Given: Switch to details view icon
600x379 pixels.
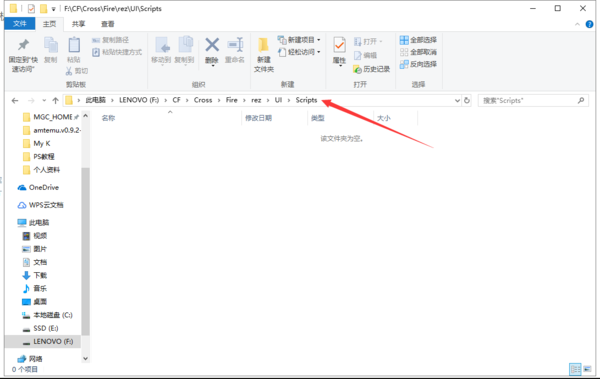Looking at the screenshot, I should pos(575,369).
